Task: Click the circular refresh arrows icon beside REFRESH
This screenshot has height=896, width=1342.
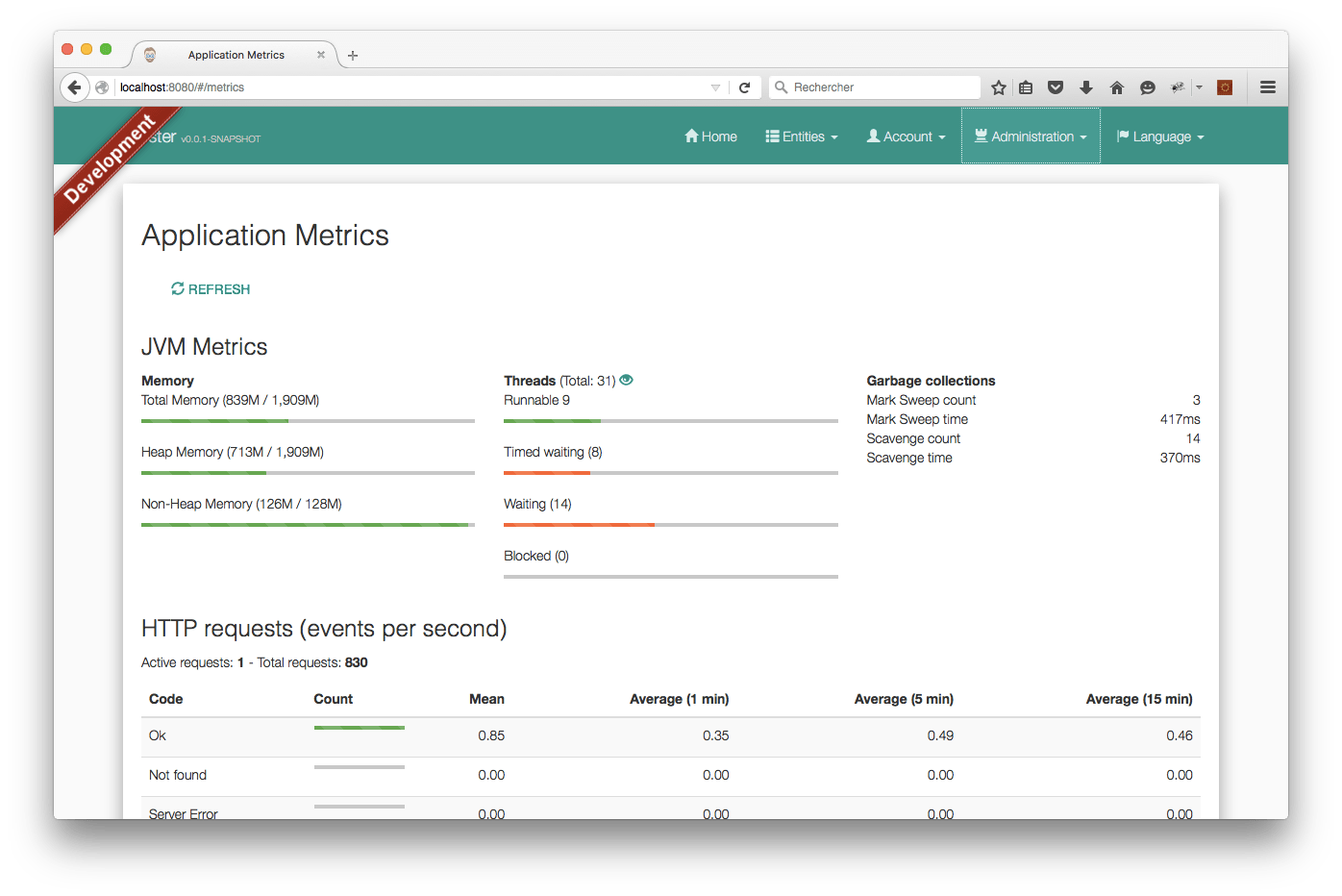Action: [177, 288]
